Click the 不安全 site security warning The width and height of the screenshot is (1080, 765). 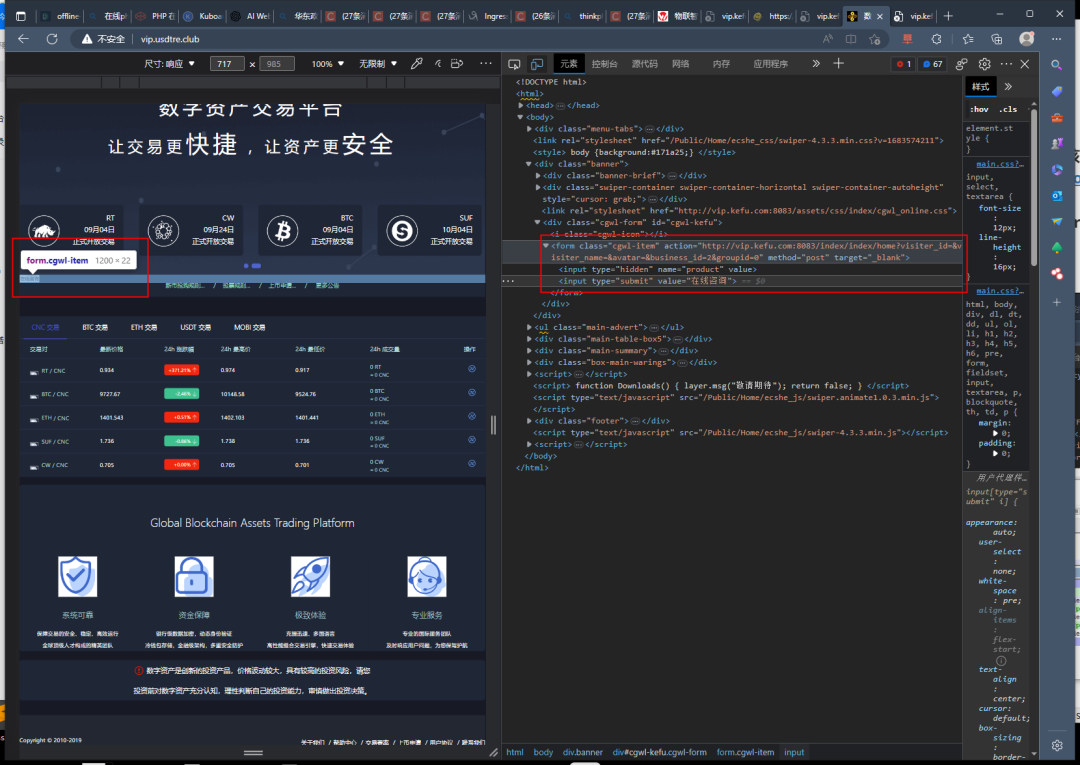tap(103, 39)
